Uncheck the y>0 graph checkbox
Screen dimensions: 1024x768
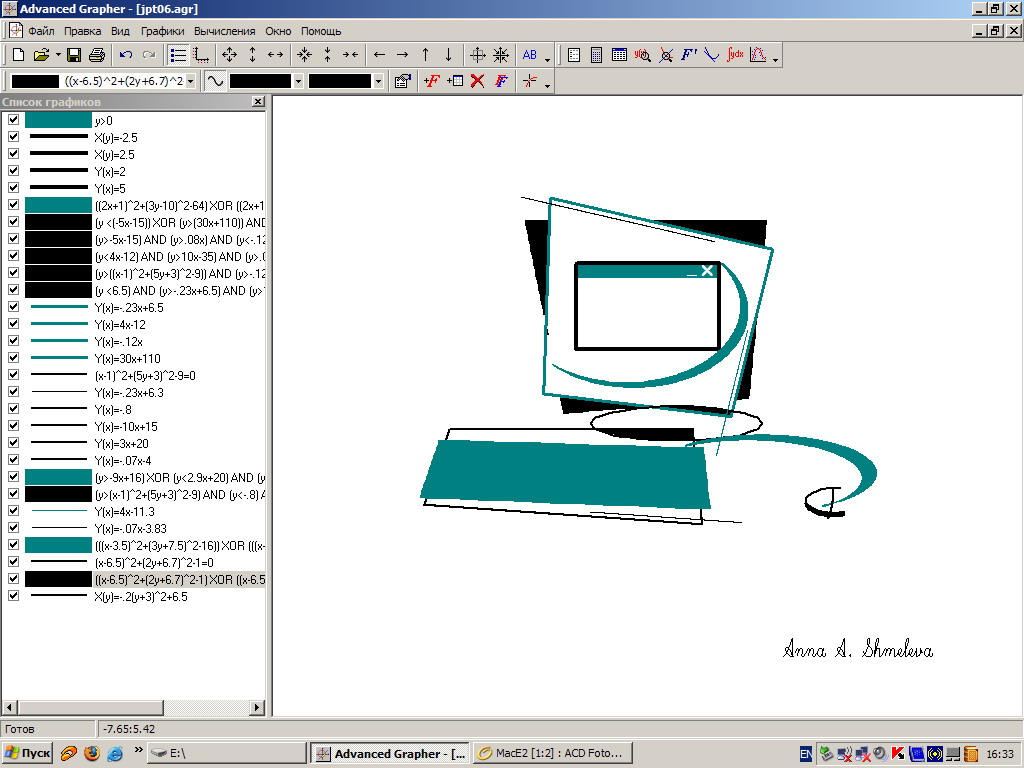pos(13,121)
